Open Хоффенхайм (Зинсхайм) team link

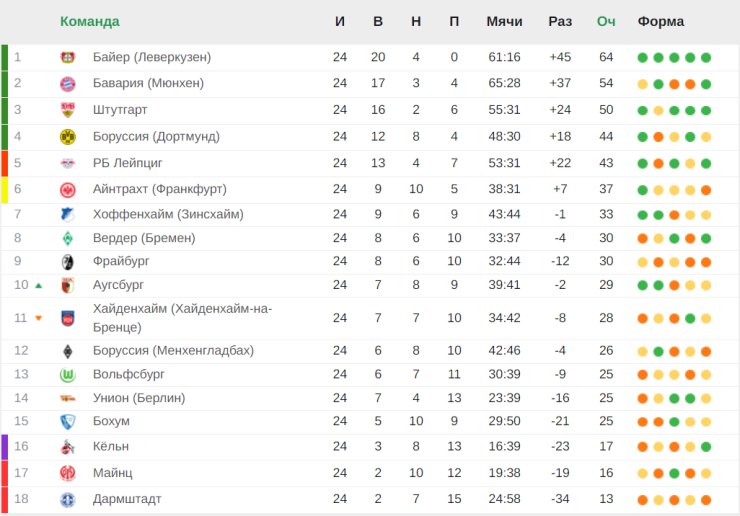(x=168, y=214)
